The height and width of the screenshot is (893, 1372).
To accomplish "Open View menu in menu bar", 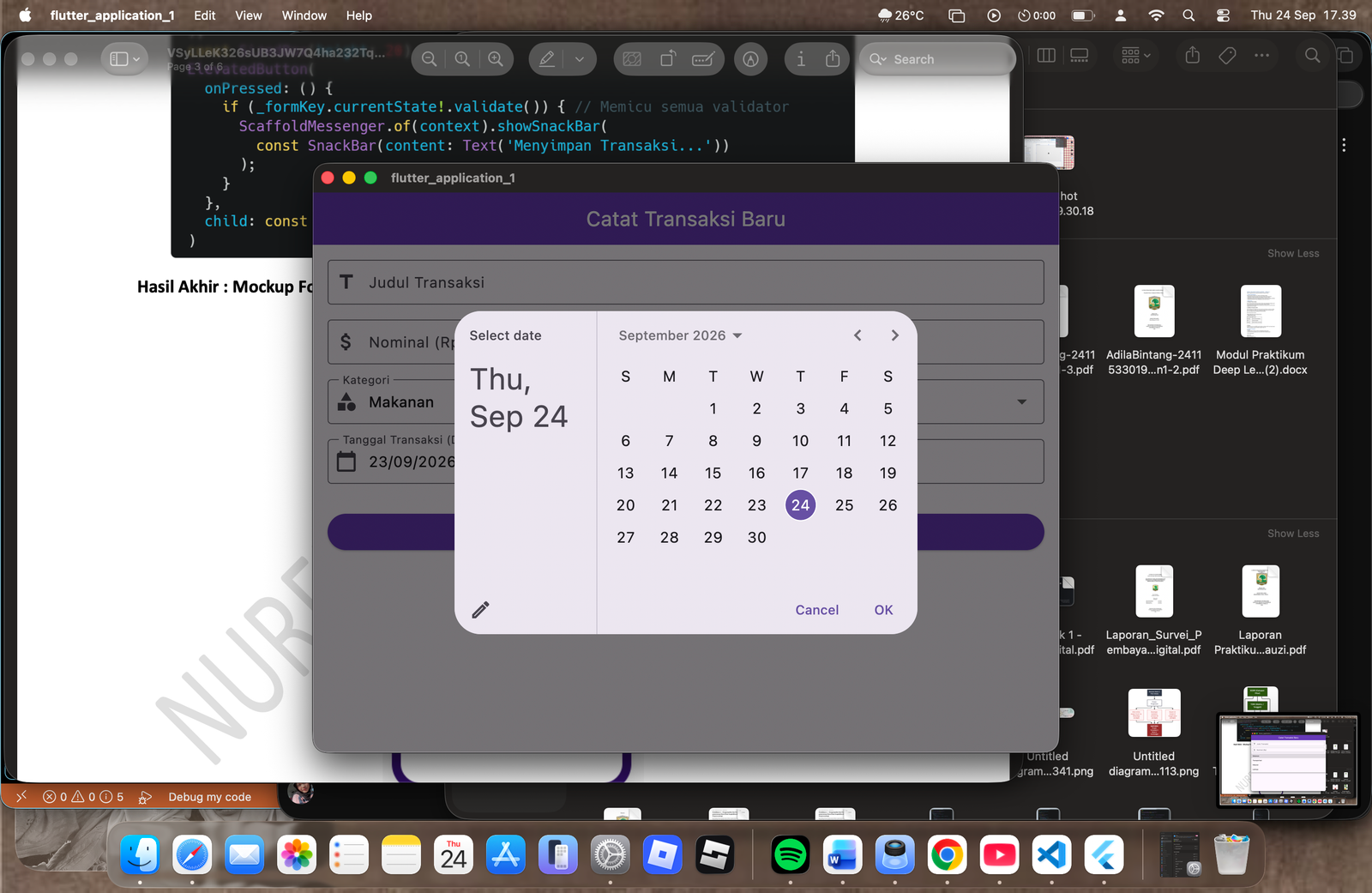I will coord(249,15).
